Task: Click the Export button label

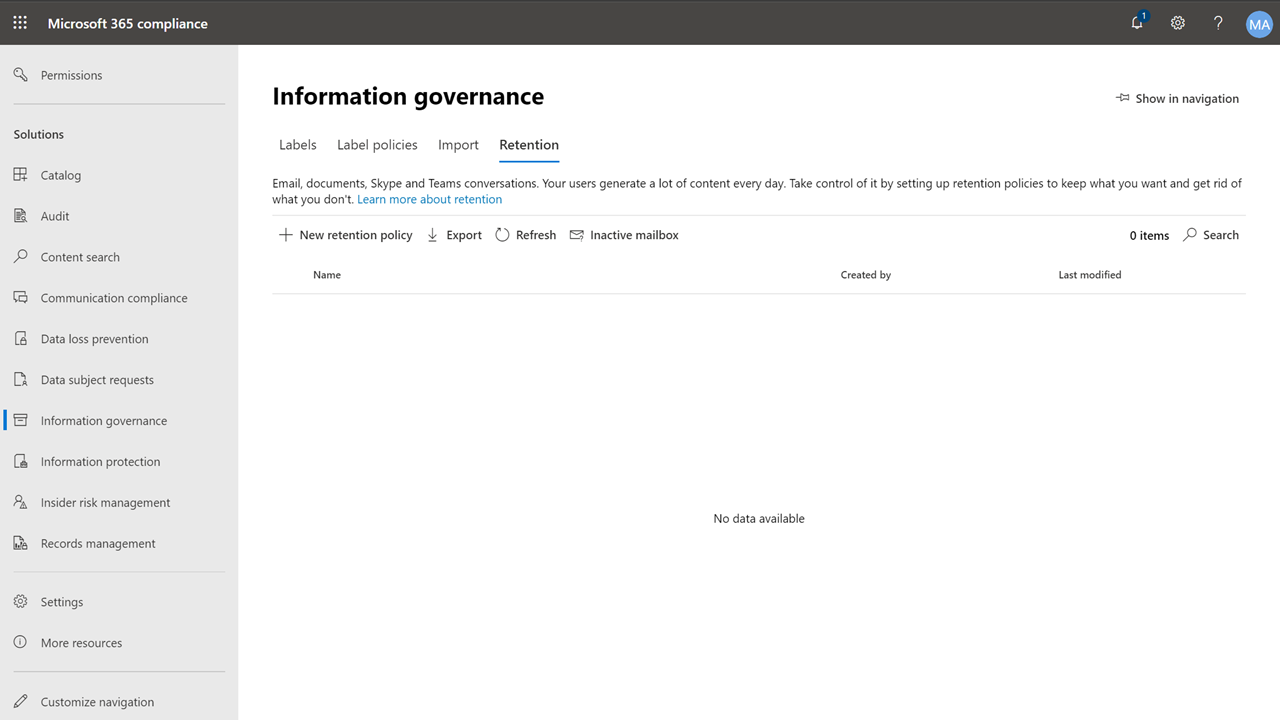Action: [464, 235]
